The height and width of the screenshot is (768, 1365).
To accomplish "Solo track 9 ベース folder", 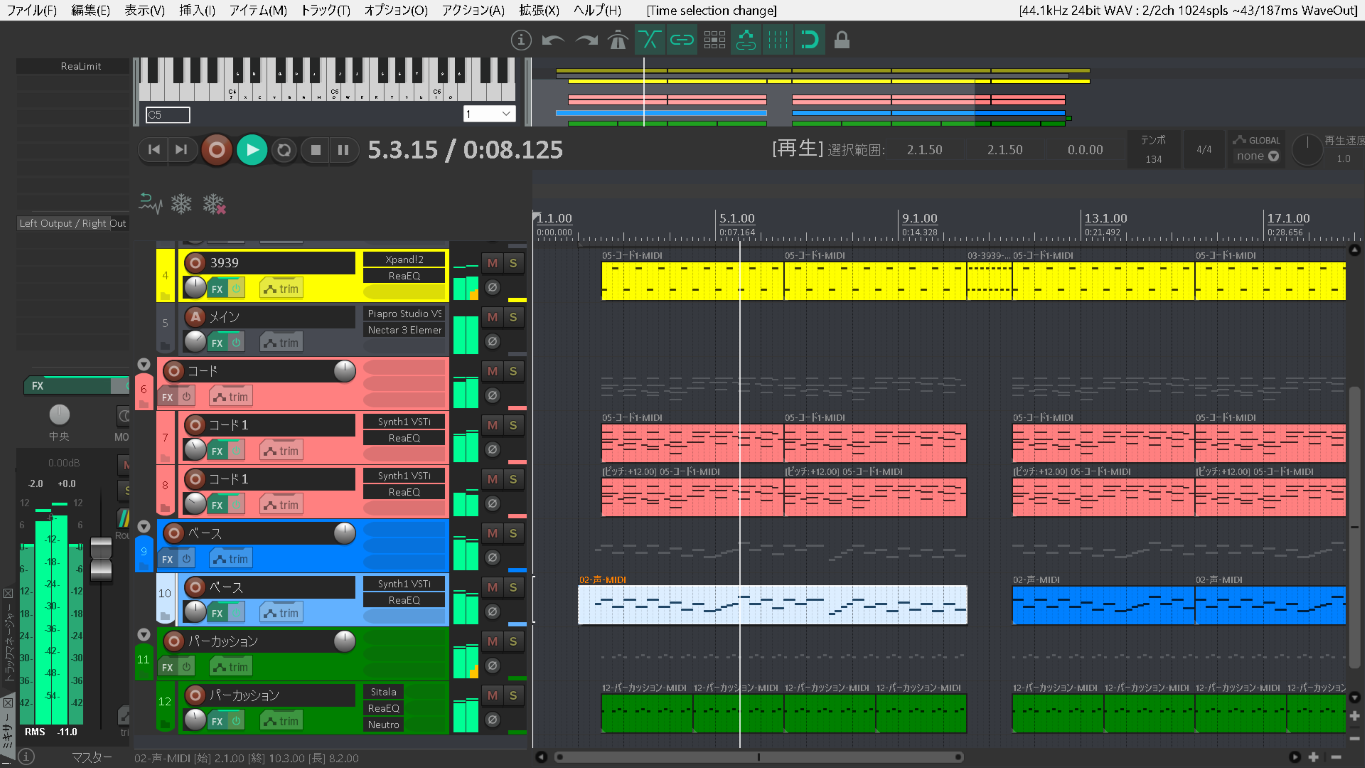I will coord(513,533).
